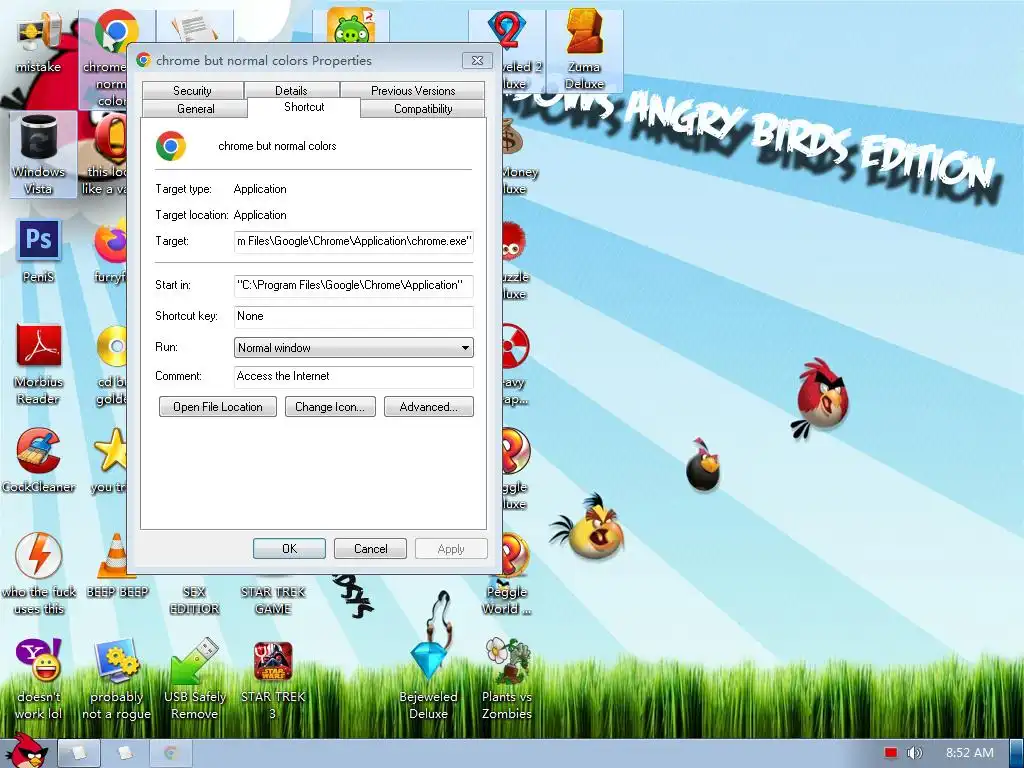Switch to Previous Versions tab

413,91
